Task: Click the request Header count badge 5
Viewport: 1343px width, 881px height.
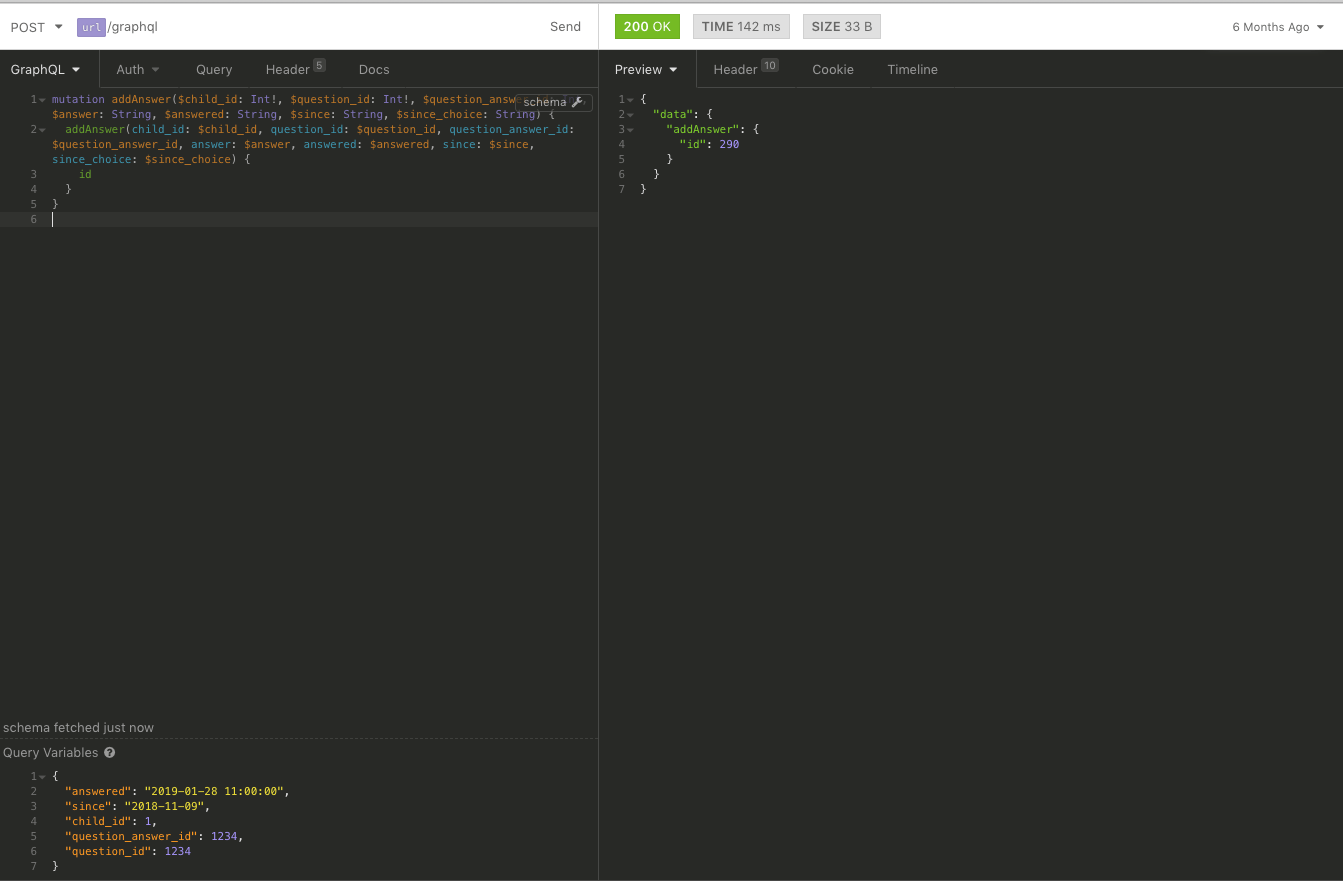Action: (319, 65)
